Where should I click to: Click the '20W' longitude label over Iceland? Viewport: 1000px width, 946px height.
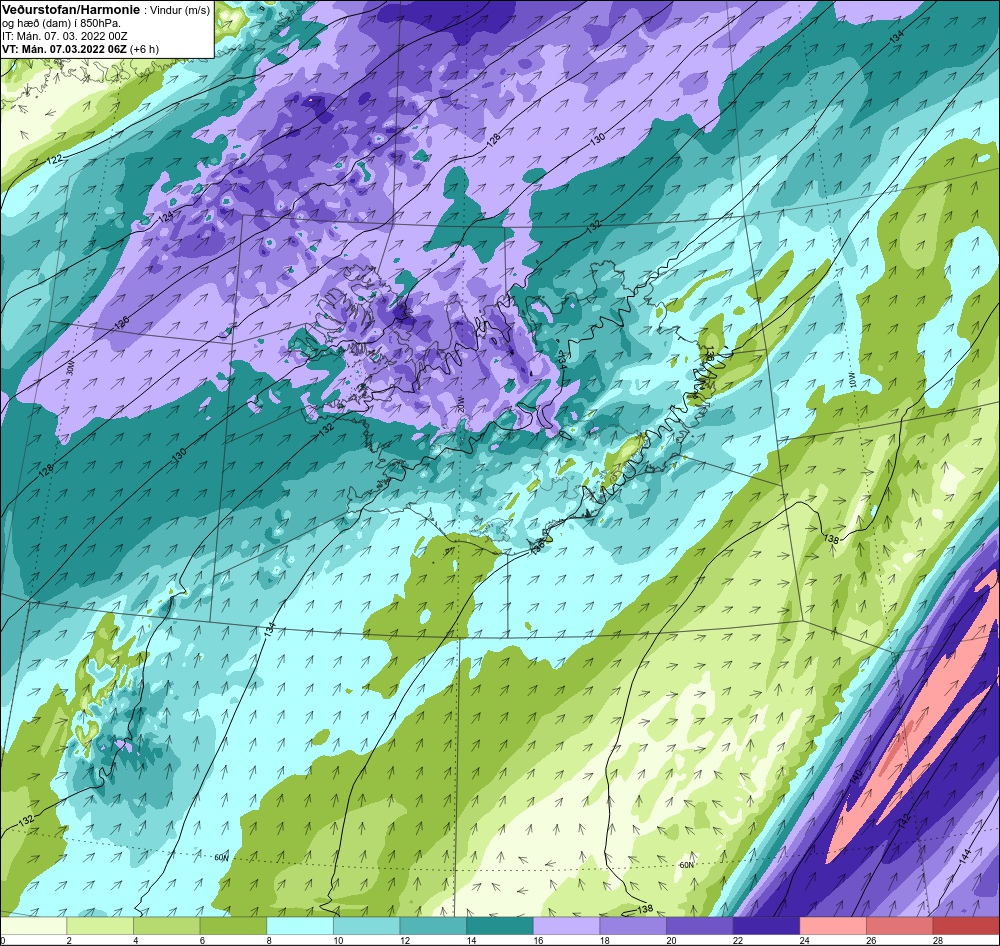(x=461, y=403)
